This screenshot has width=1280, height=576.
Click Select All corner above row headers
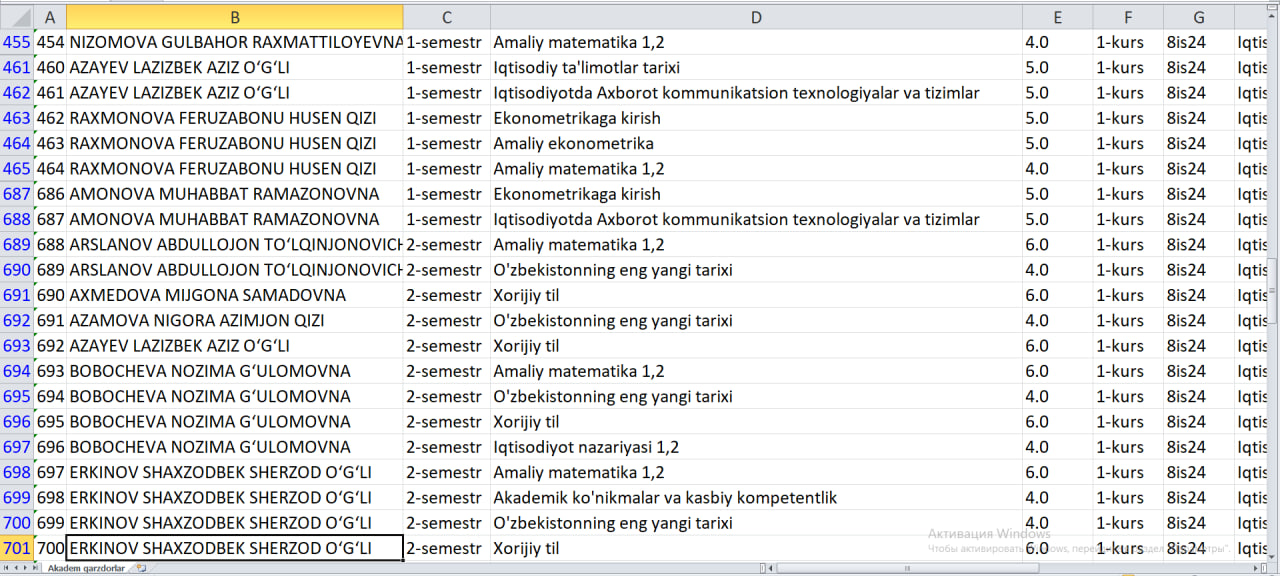click(x=16, y=17)
